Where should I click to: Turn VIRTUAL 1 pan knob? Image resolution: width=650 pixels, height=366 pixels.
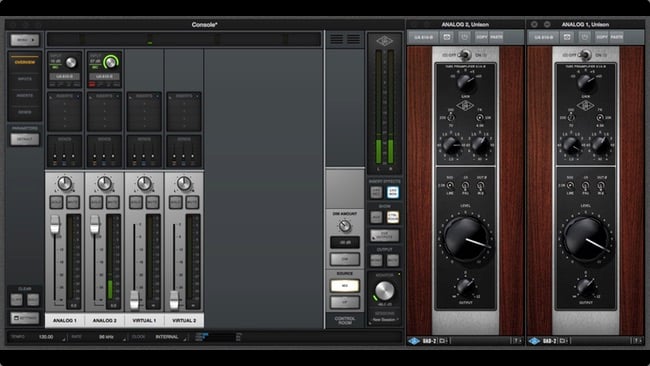(144, 183)
